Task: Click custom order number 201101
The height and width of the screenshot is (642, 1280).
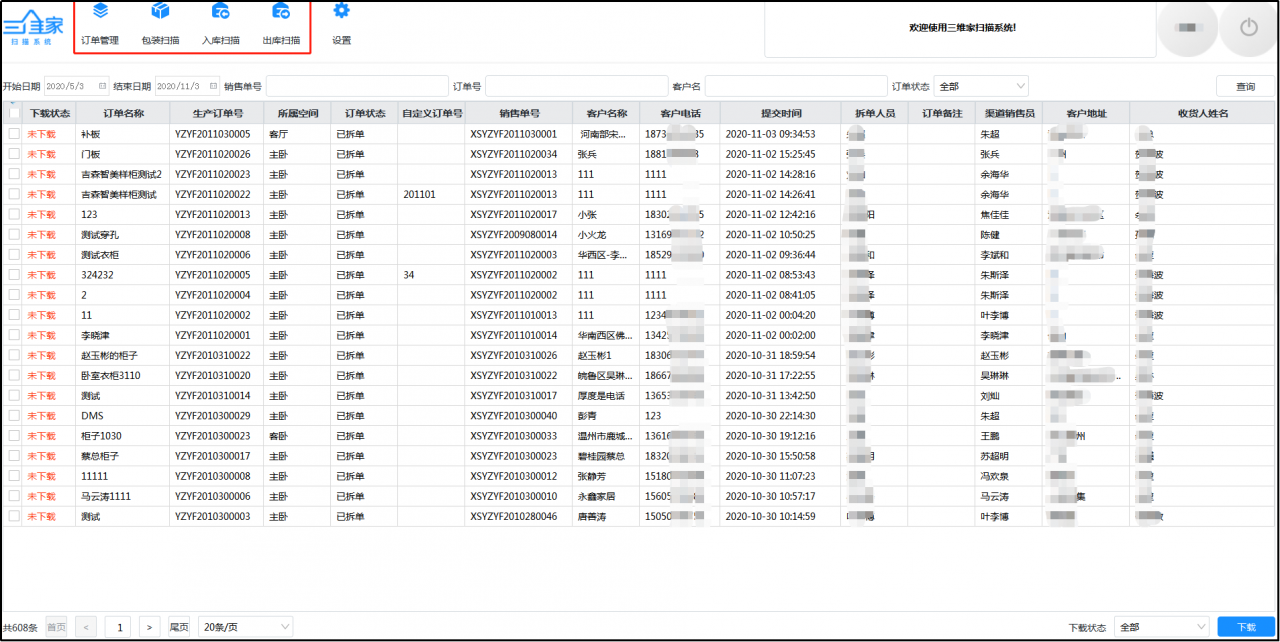Action: pyautogui.click(x=419, y=194)
